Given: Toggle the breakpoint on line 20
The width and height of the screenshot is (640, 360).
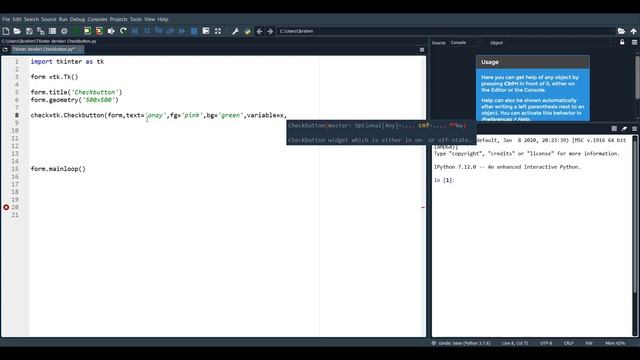Looking at the screenshot, I should [x=6, y=207].
